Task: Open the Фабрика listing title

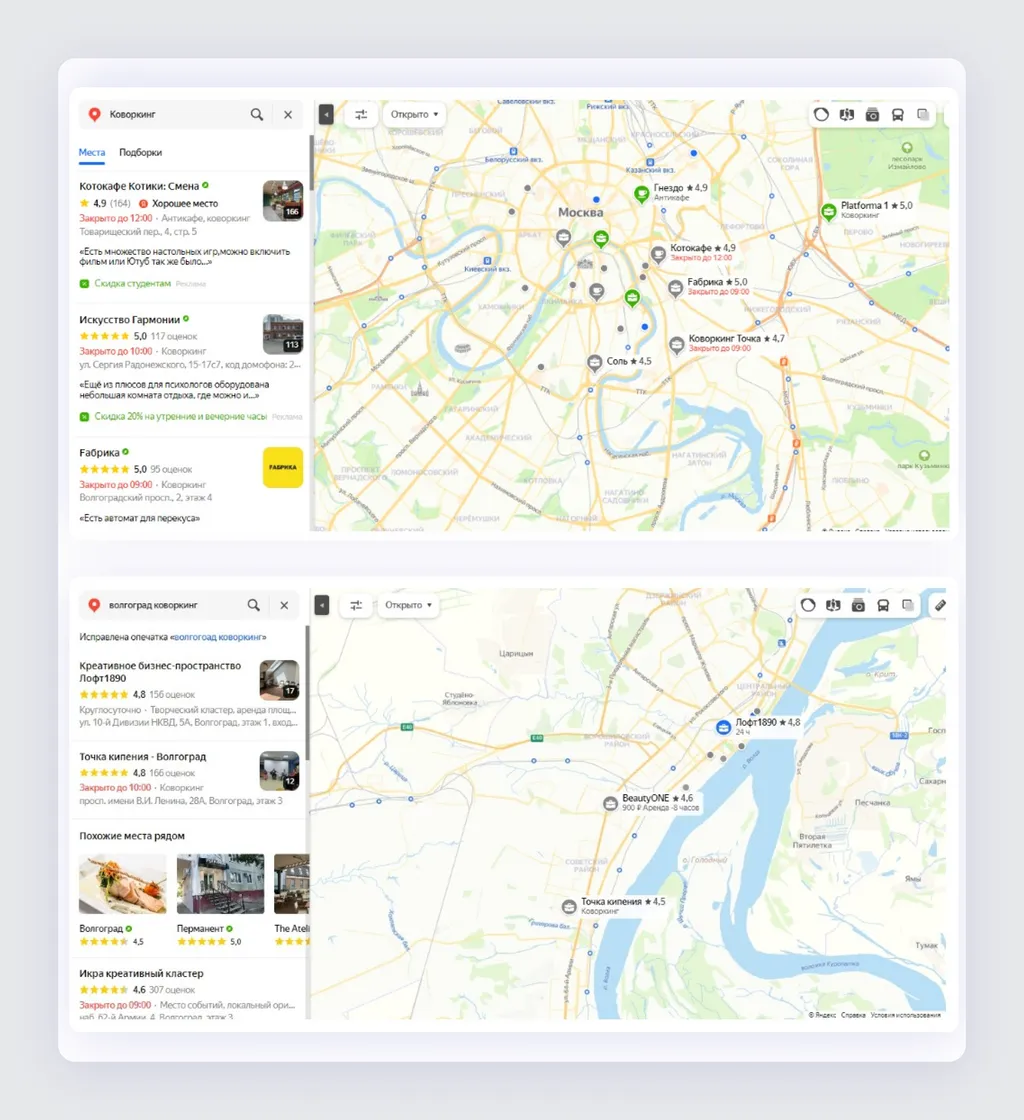Action: point(99,452)
